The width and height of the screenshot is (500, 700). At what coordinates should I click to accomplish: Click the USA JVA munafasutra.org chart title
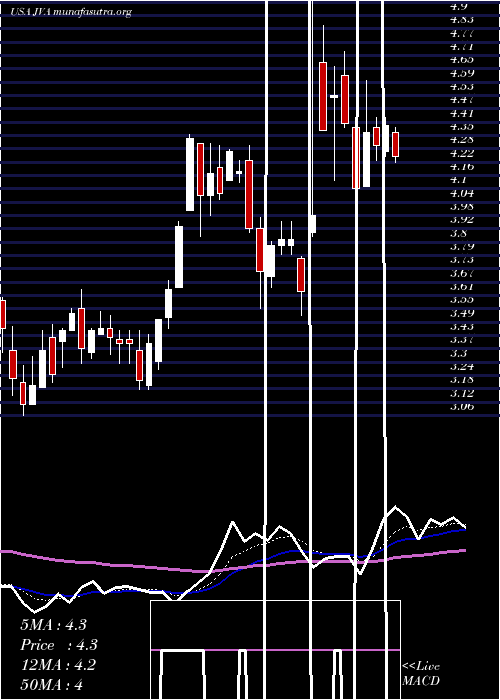[x=71, y=12]
